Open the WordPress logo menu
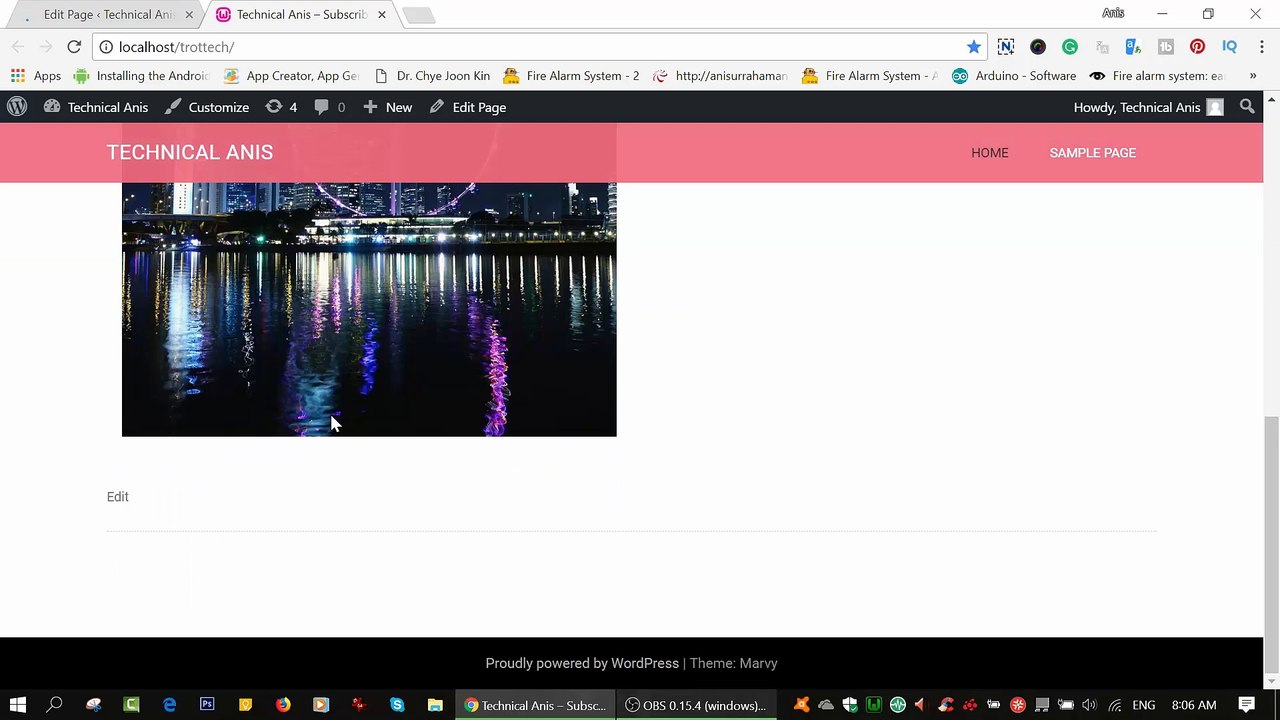 [x=17, y=107]
